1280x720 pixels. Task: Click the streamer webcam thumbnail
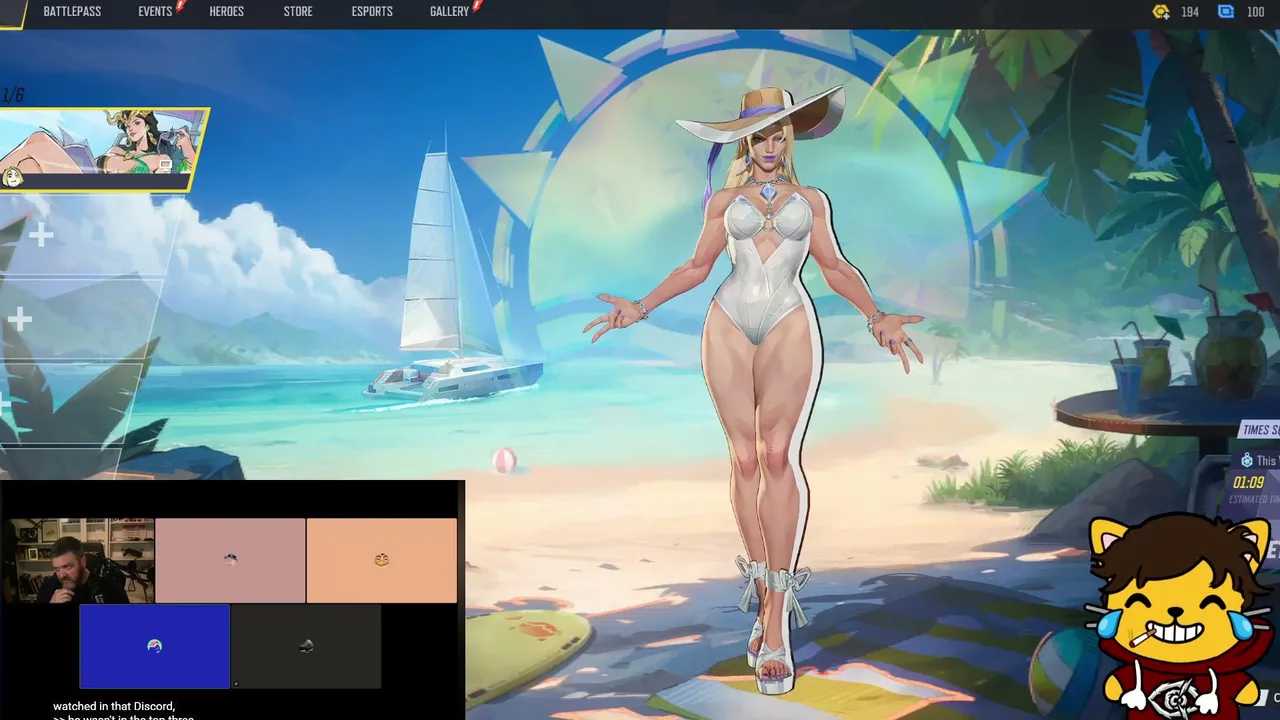pyautogui.click(x=78, y=560)
